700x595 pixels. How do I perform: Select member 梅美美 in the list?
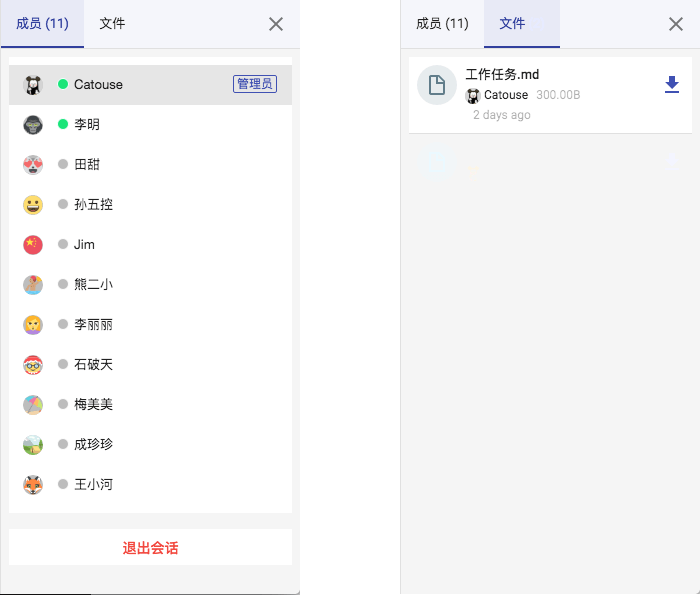(x=93, y=405)
